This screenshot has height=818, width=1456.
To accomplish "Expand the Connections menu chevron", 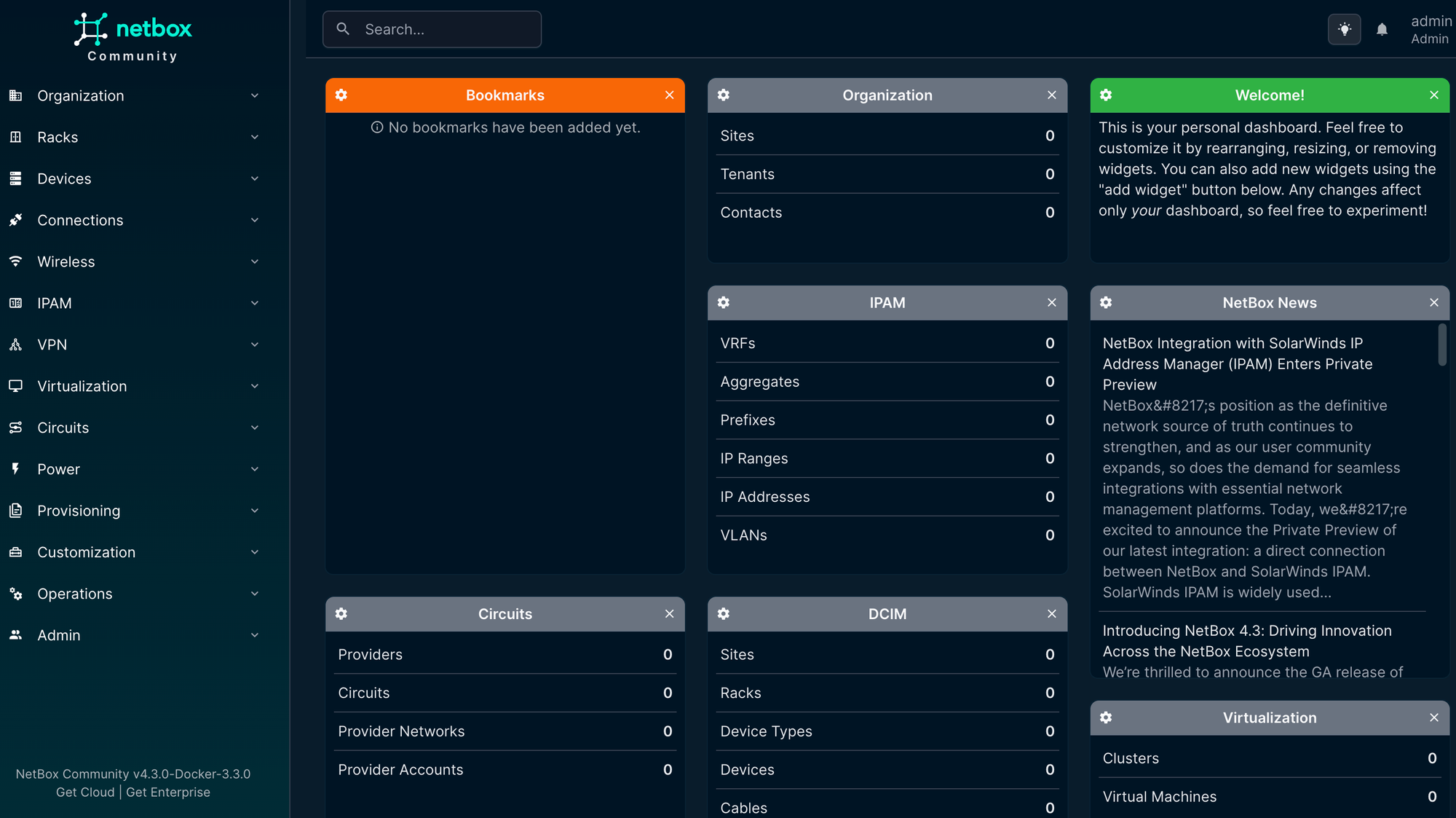I will pyautogui.click(x=254, y=220).
